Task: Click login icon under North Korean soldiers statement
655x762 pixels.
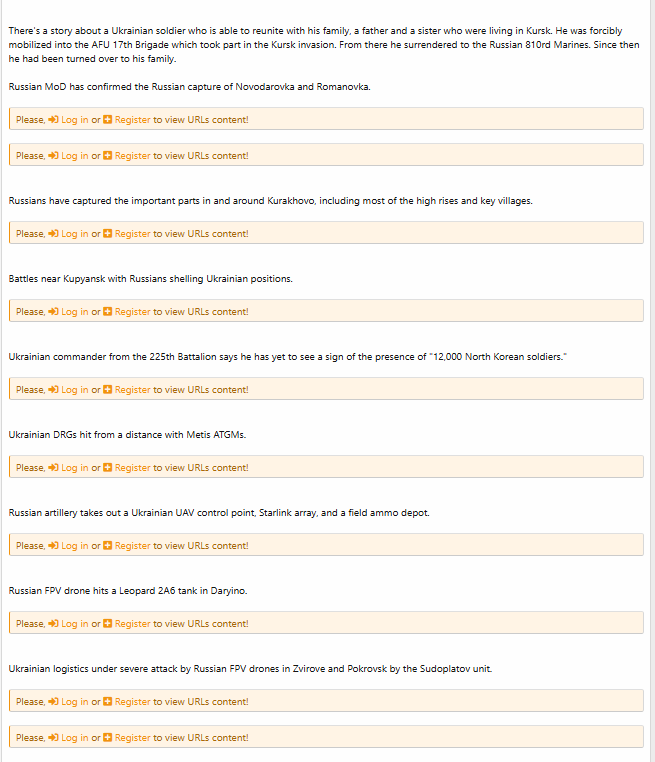Action: (53, 390)
